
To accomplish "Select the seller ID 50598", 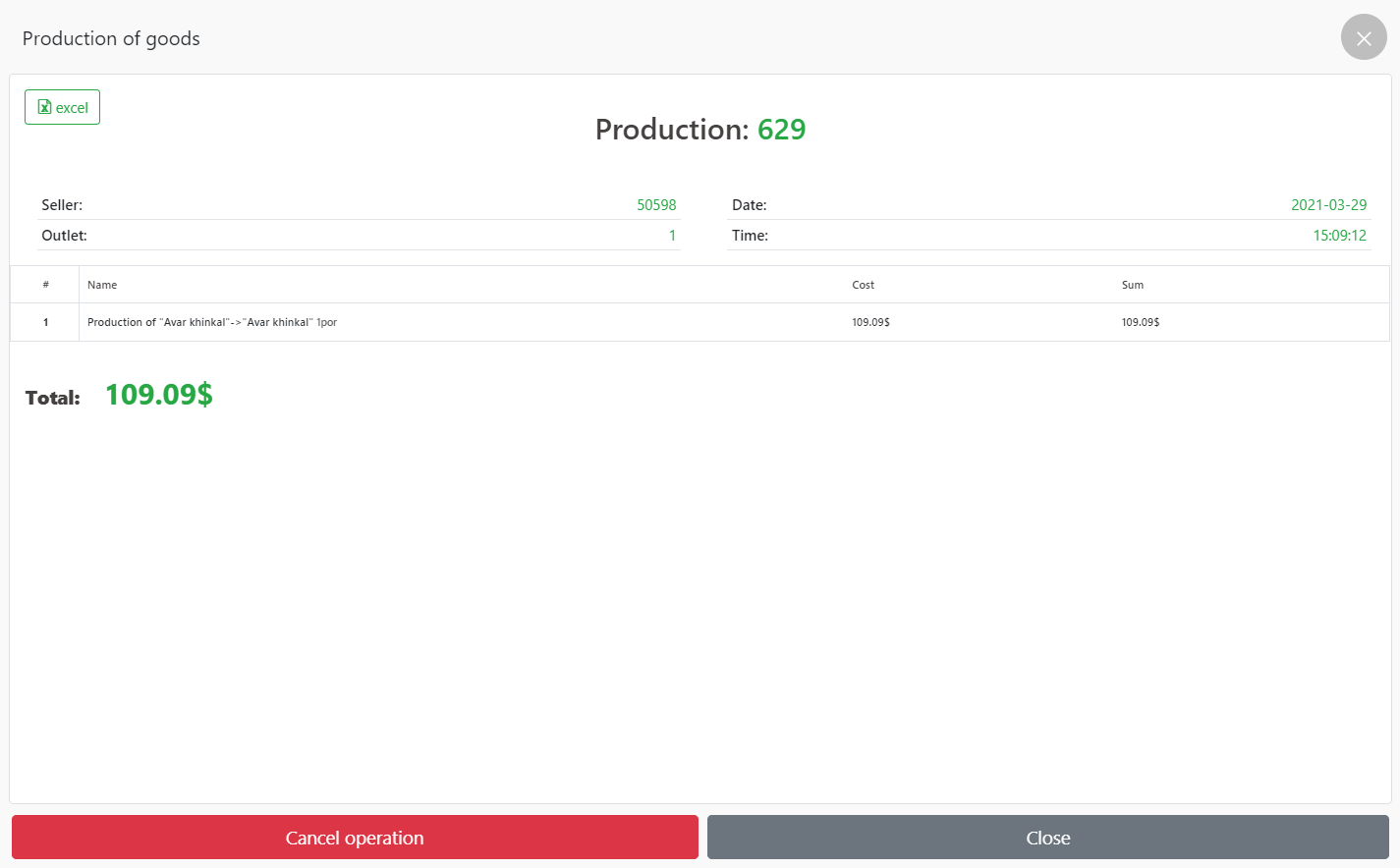I will (656, 205).
